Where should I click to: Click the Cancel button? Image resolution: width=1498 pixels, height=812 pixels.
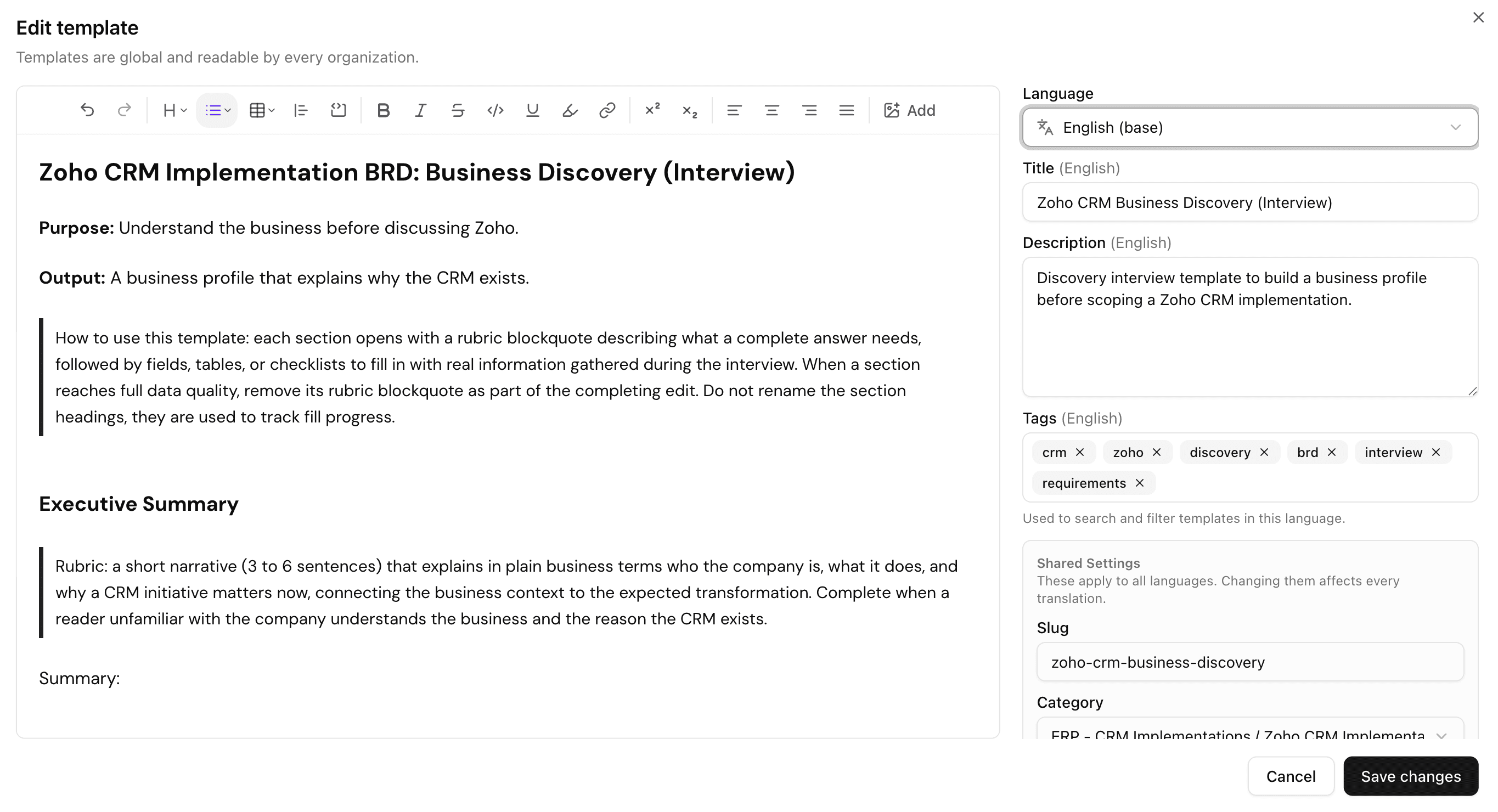click(x=1291, y=776)
